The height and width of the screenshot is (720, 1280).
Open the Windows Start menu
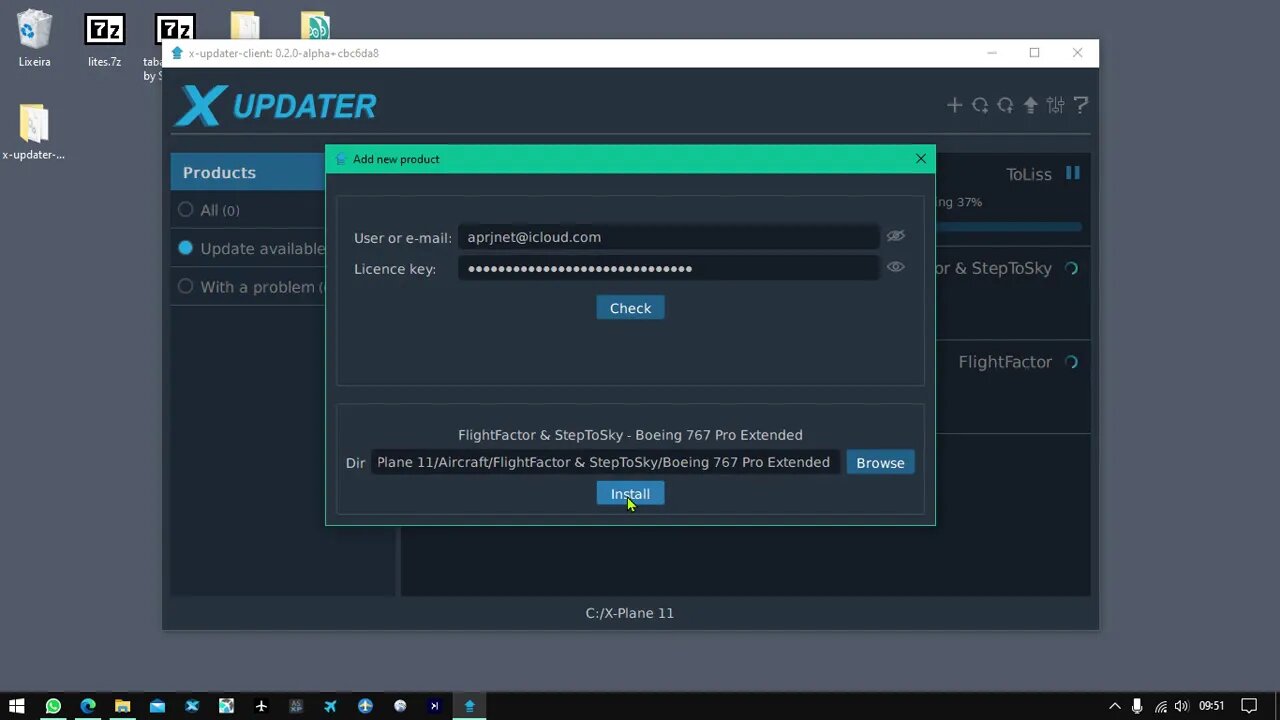[17, 706]
